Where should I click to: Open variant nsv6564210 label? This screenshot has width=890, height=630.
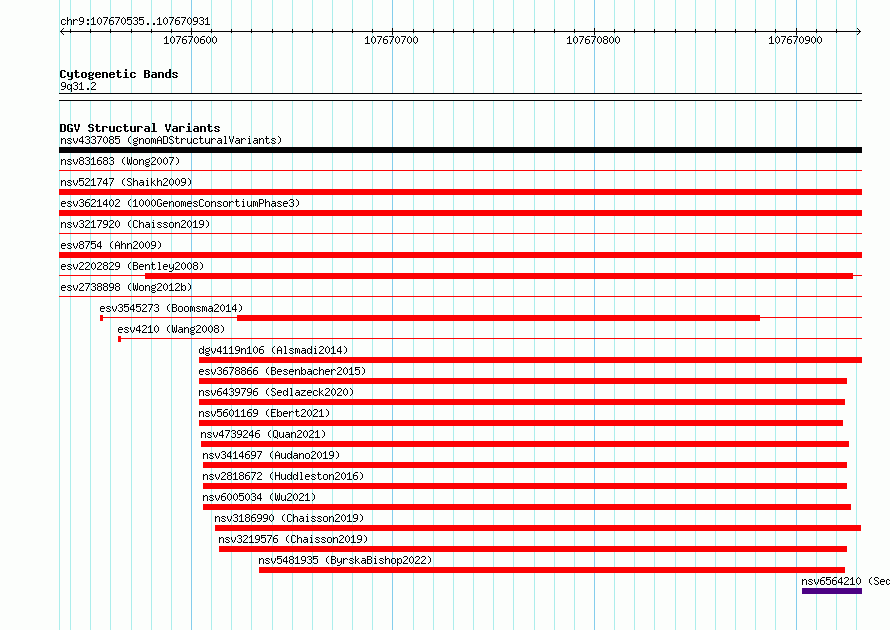click(x=845, y=581)
